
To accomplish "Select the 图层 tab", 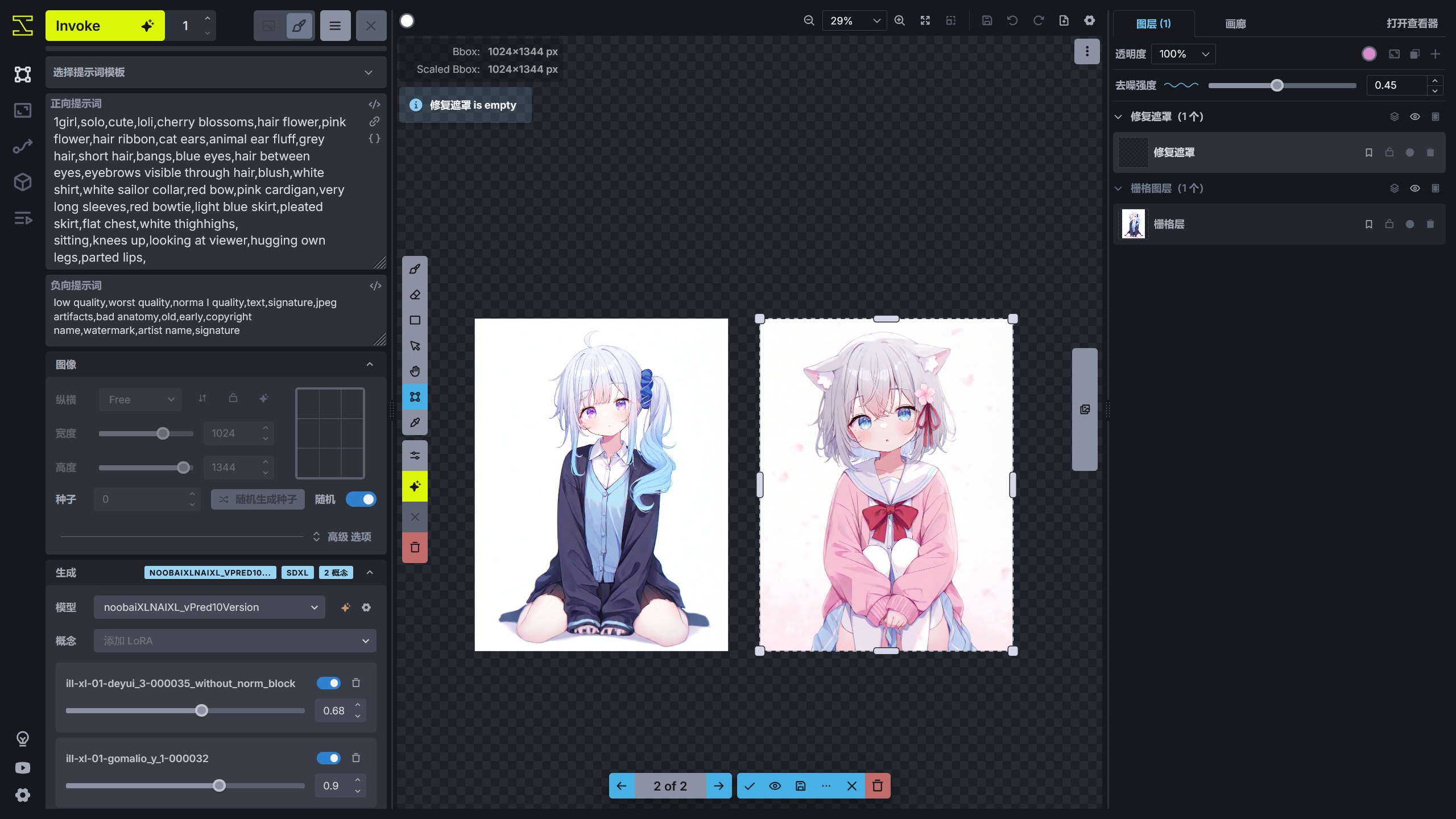I will (1153, 24).
